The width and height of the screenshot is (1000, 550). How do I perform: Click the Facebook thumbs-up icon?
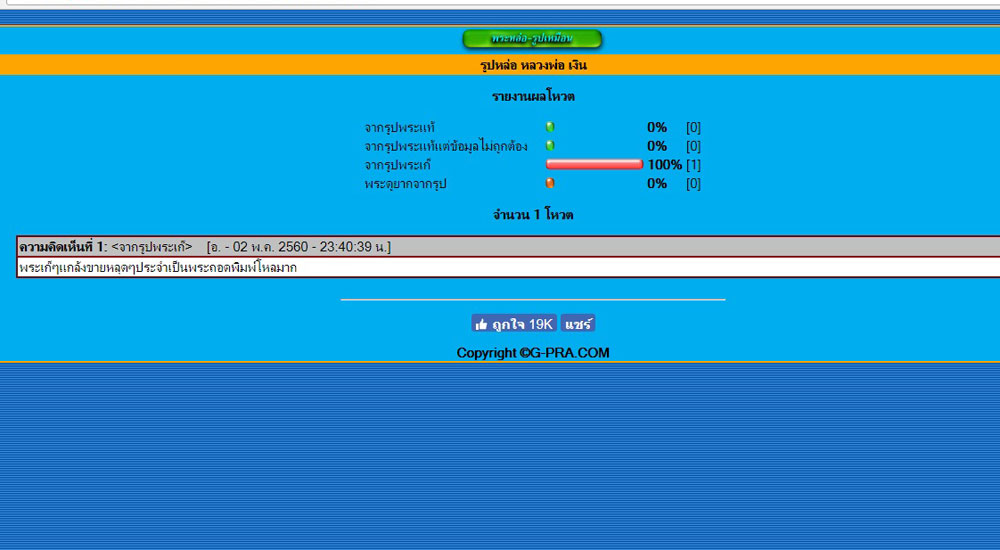click(x=482, y=324)
